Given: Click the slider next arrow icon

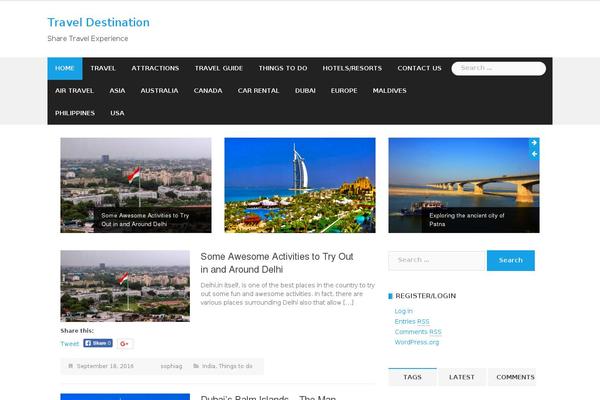Looking at the screenshot, I should (534, 143).
